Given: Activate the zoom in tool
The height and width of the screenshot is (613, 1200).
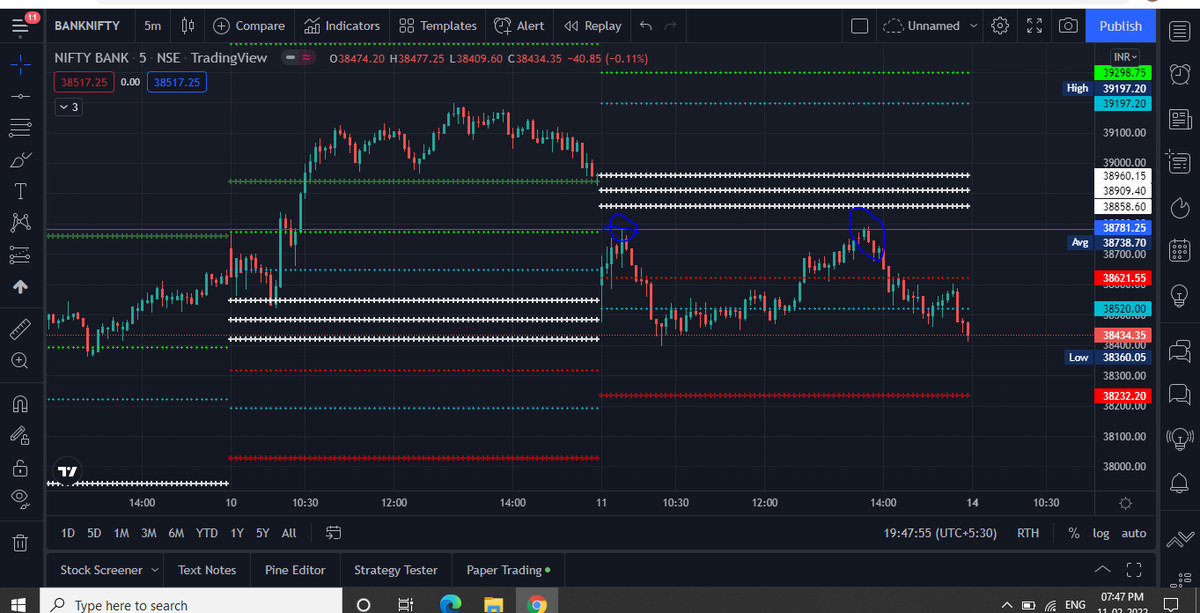Looking at the screenshot, I should [19, 360].
